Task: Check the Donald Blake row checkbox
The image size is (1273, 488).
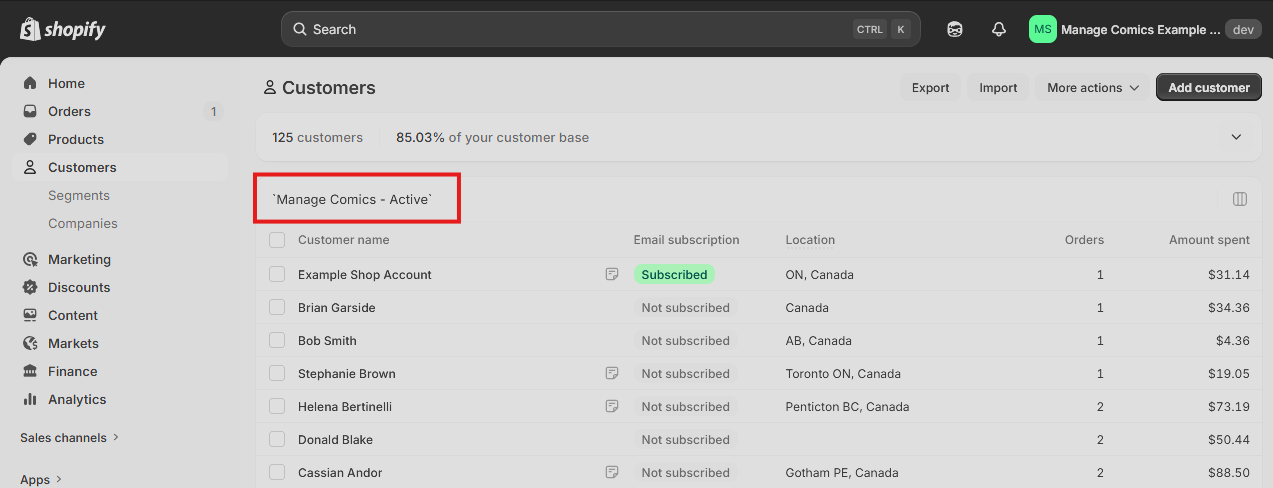Action: pos(277,439)
